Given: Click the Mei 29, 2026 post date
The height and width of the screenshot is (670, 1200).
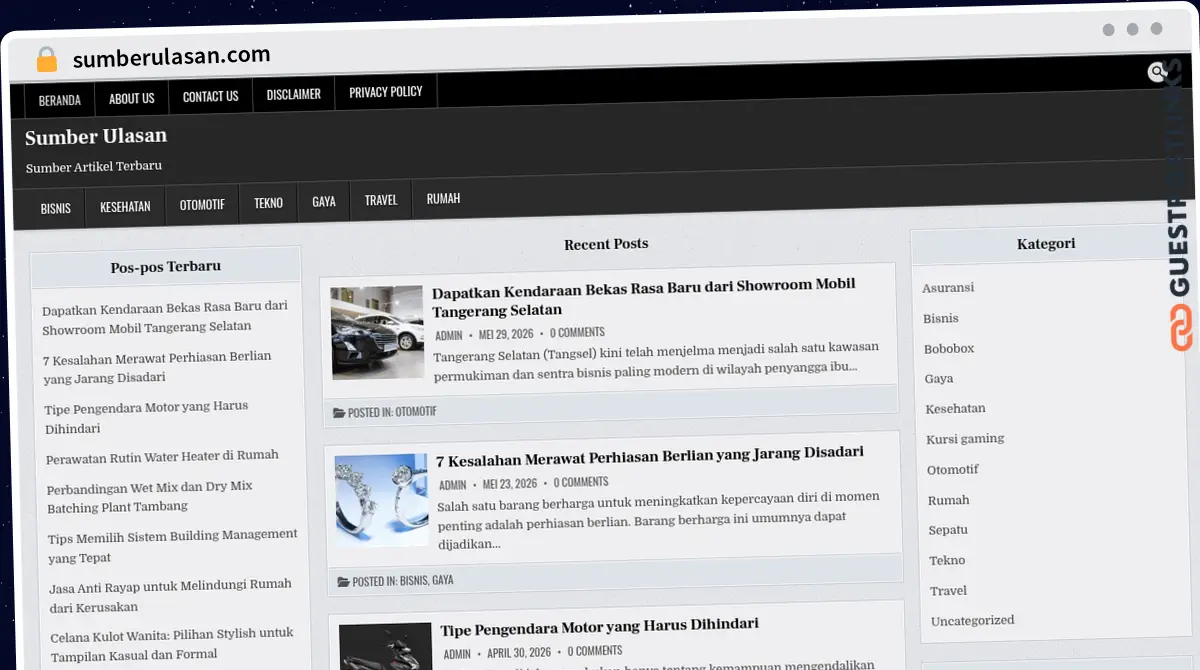Looking at the screenshot, I should pos(506,334).
